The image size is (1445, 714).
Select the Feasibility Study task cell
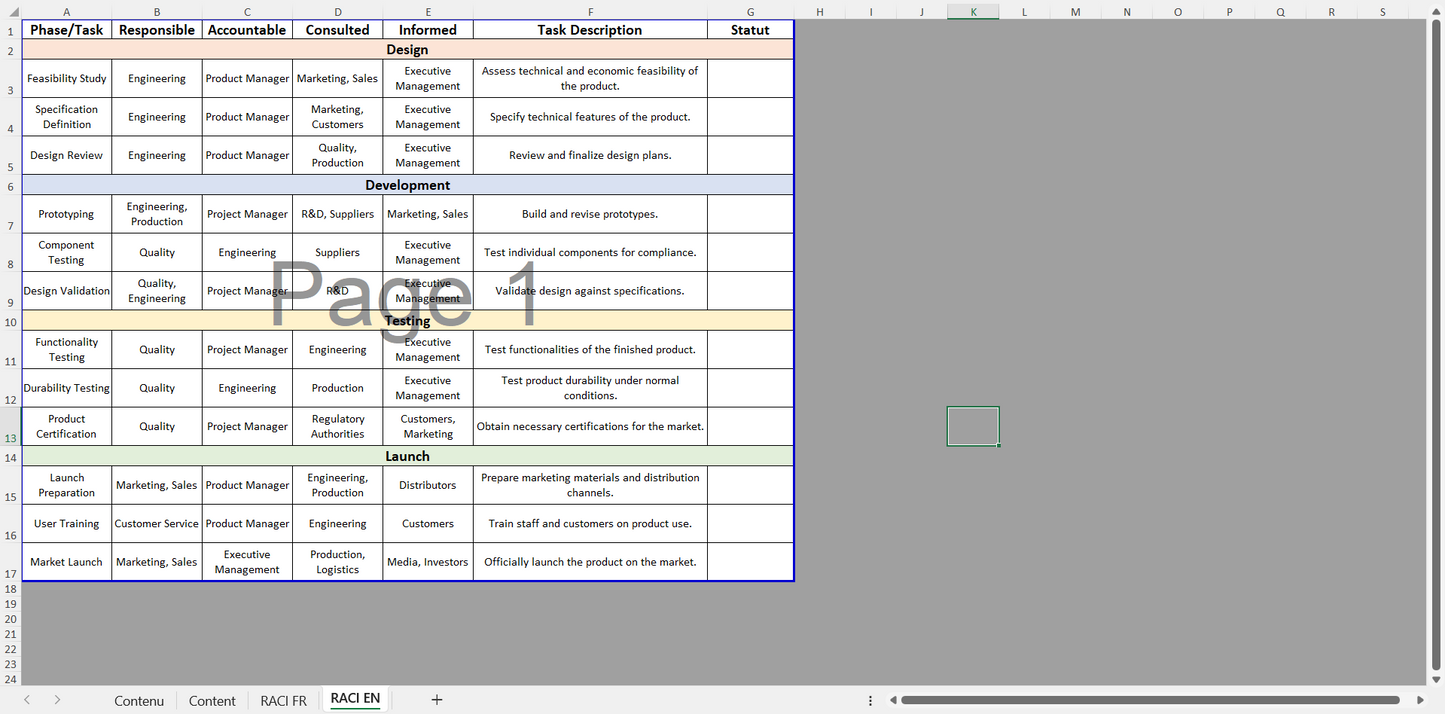[x=66, y=78]
